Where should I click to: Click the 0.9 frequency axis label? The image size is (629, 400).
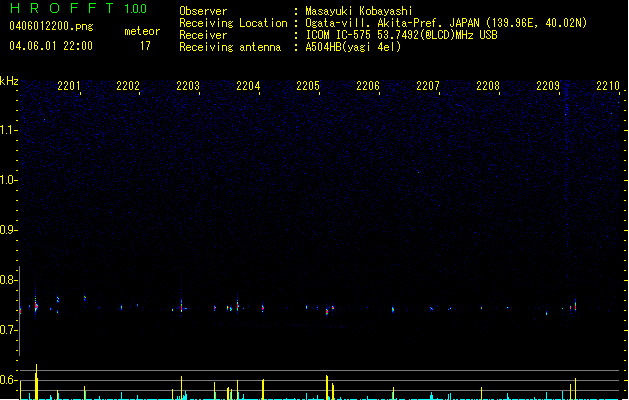[8, 230]
